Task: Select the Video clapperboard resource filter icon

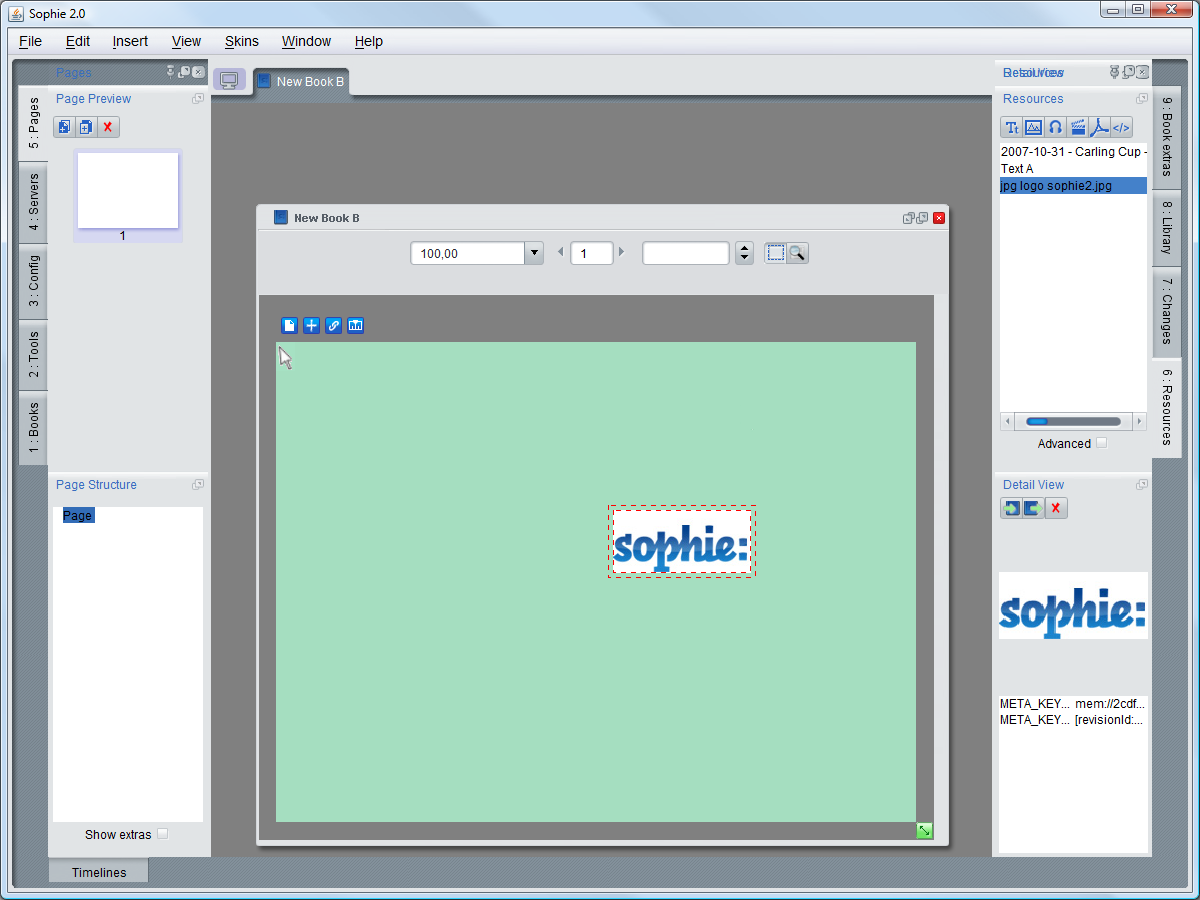Action: pos(1078,127)
